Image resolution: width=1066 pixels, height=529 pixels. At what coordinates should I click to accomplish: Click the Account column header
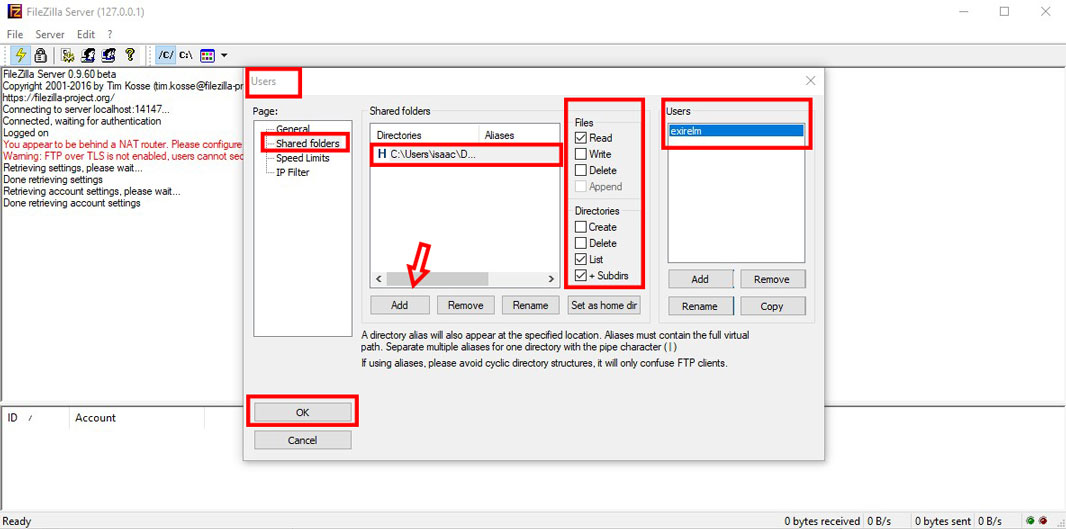click(x=136, y=417)
